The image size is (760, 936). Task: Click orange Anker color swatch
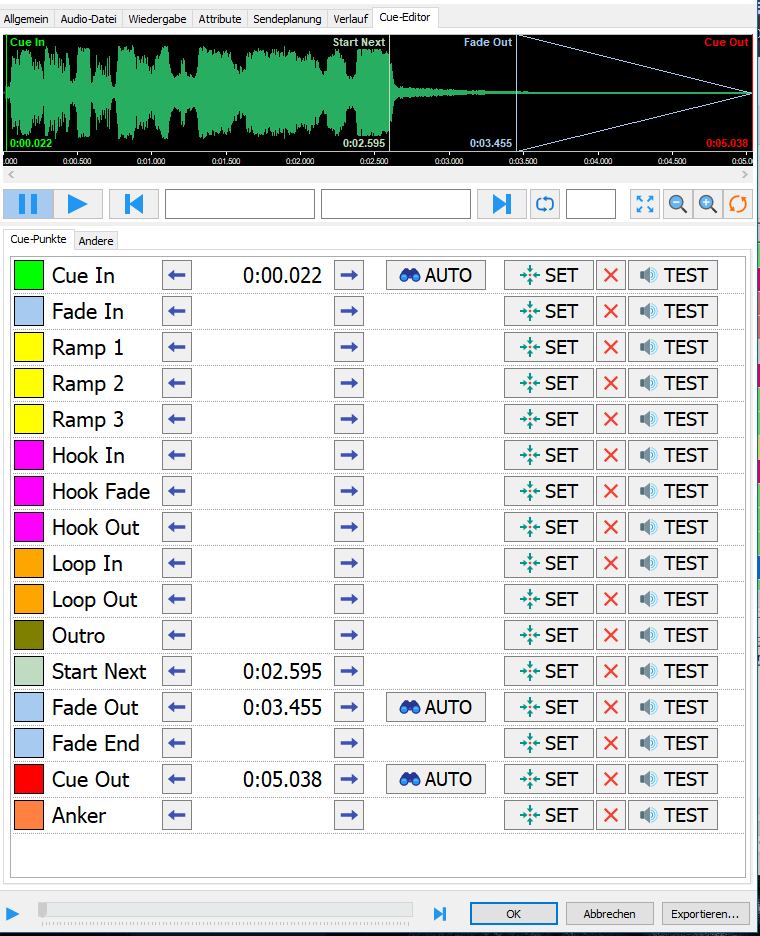click(x=29, y=815)
